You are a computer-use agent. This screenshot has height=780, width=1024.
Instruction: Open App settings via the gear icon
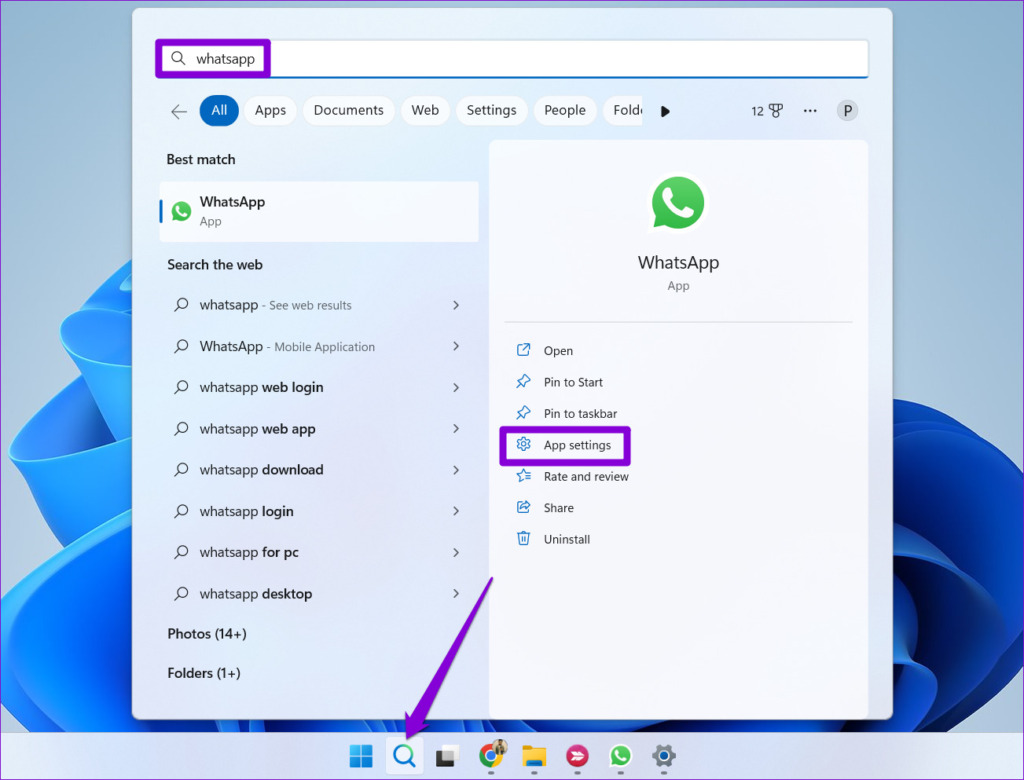(x=524, y=445)
